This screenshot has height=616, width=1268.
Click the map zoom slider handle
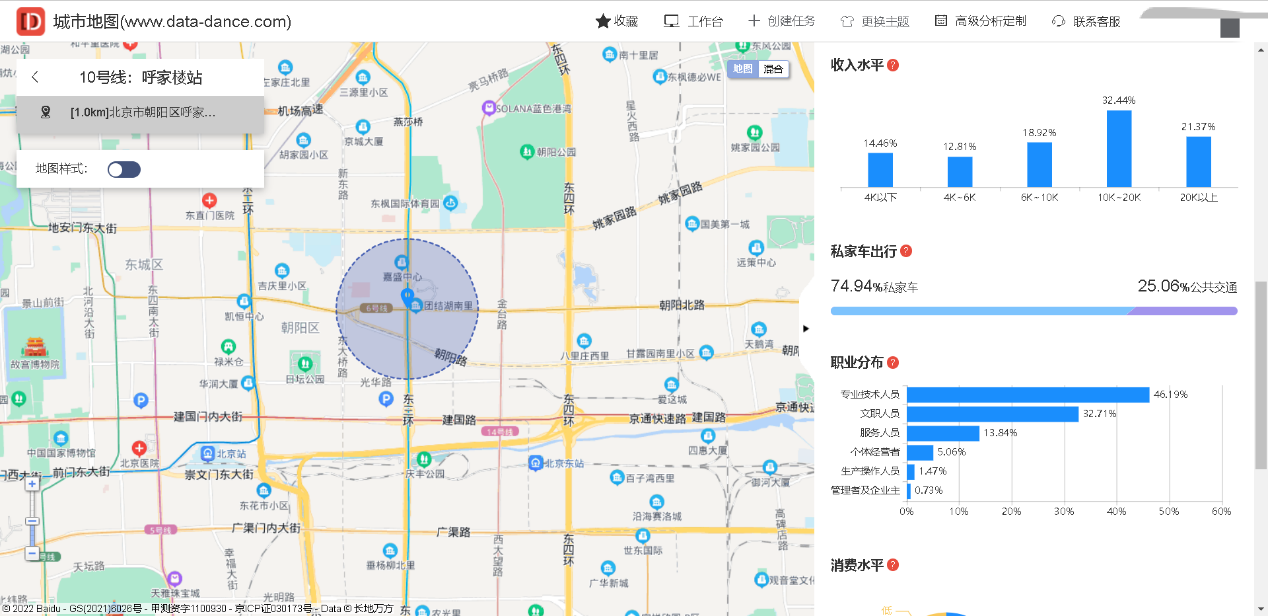[x=32, y=521]
